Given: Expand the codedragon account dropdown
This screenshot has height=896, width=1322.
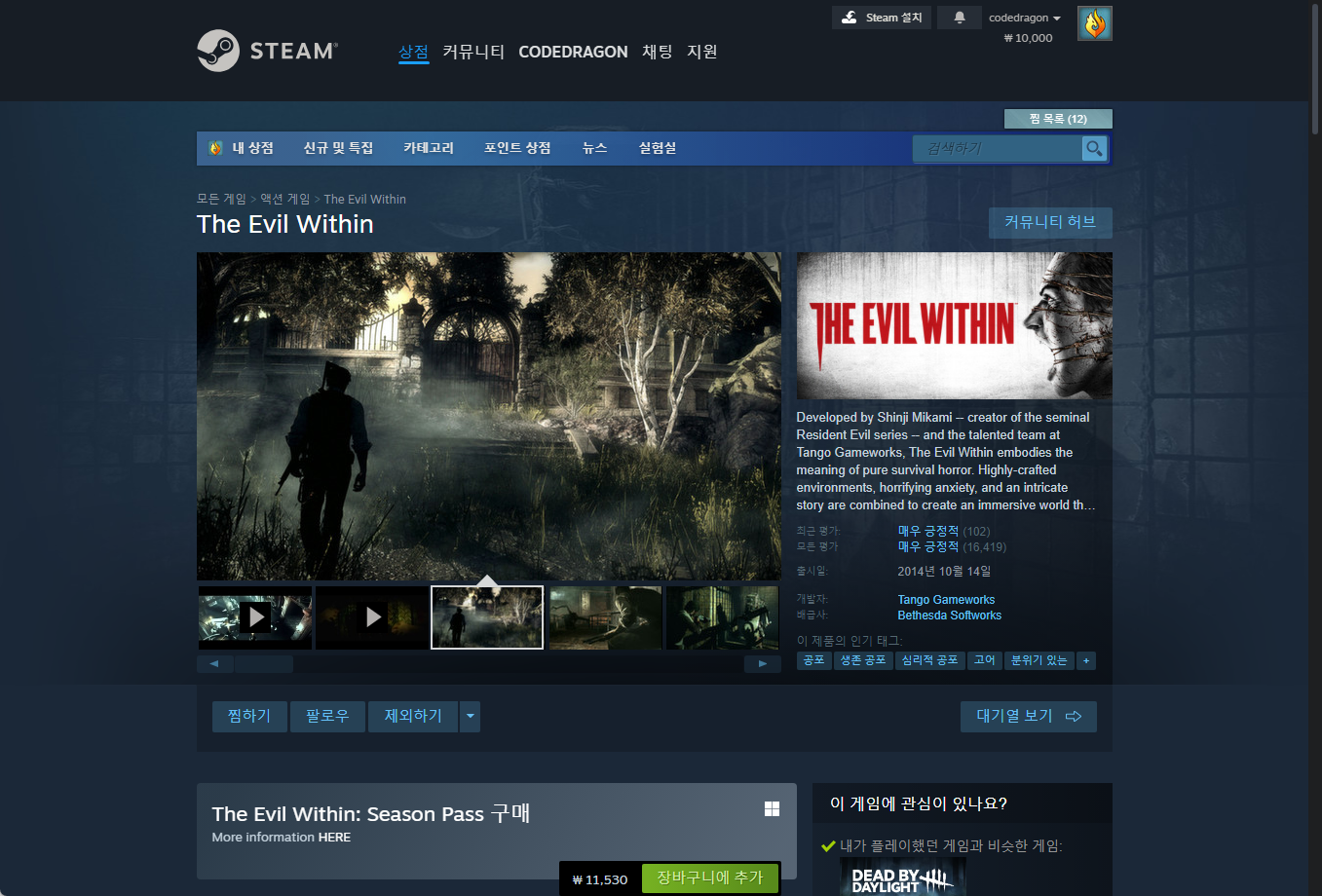Looking at the screenshot, I should (x=1024, y=18).
